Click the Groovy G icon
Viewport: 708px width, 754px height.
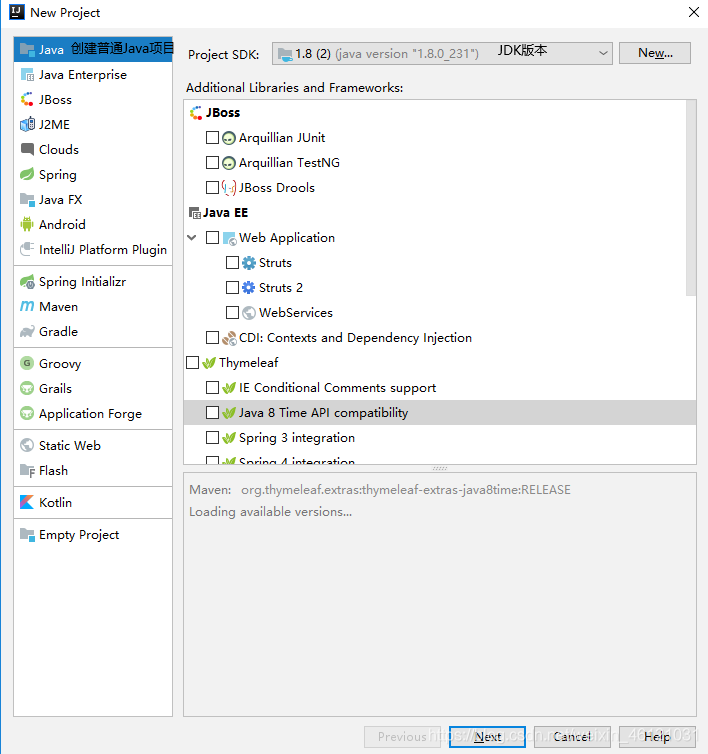pos(27,363)
